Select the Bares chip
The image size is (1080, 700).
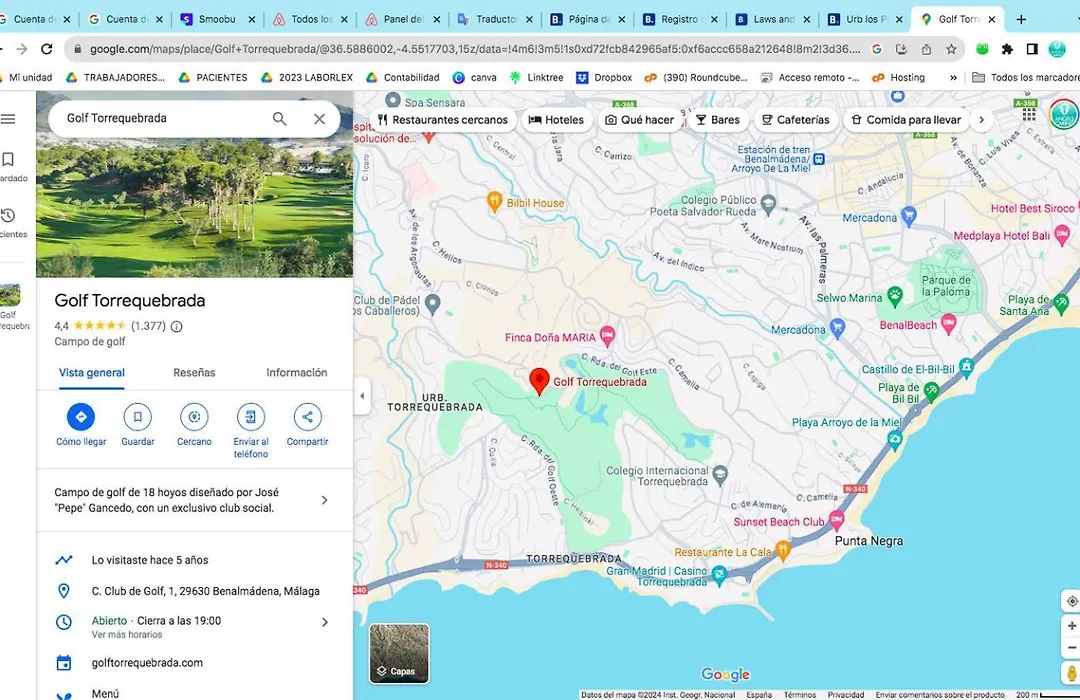click(x=718, y=120)
